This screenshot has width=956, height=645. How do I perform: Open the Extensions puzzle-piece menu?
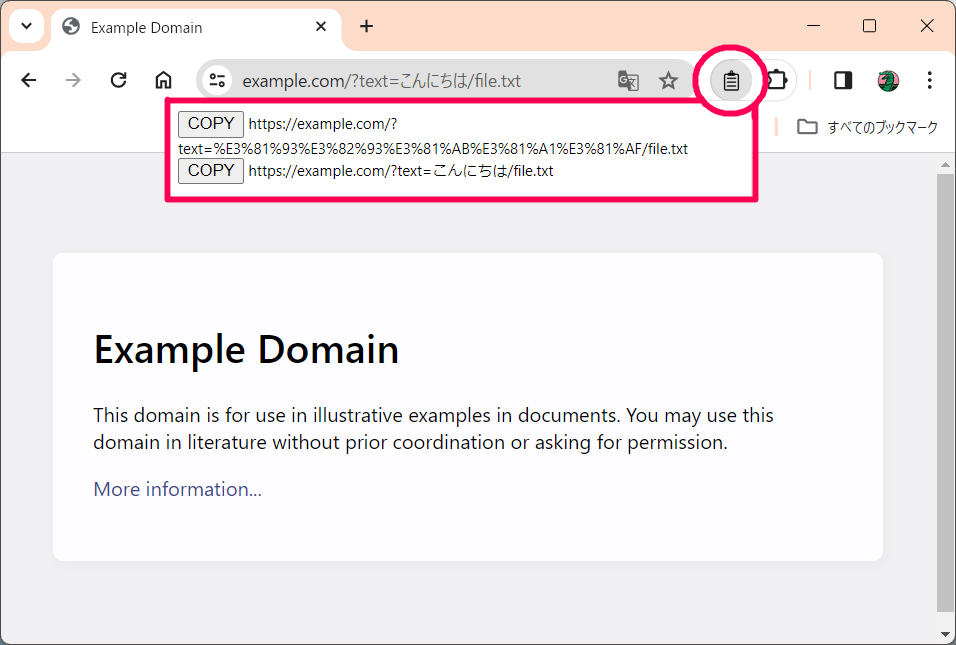coord(775,80)
